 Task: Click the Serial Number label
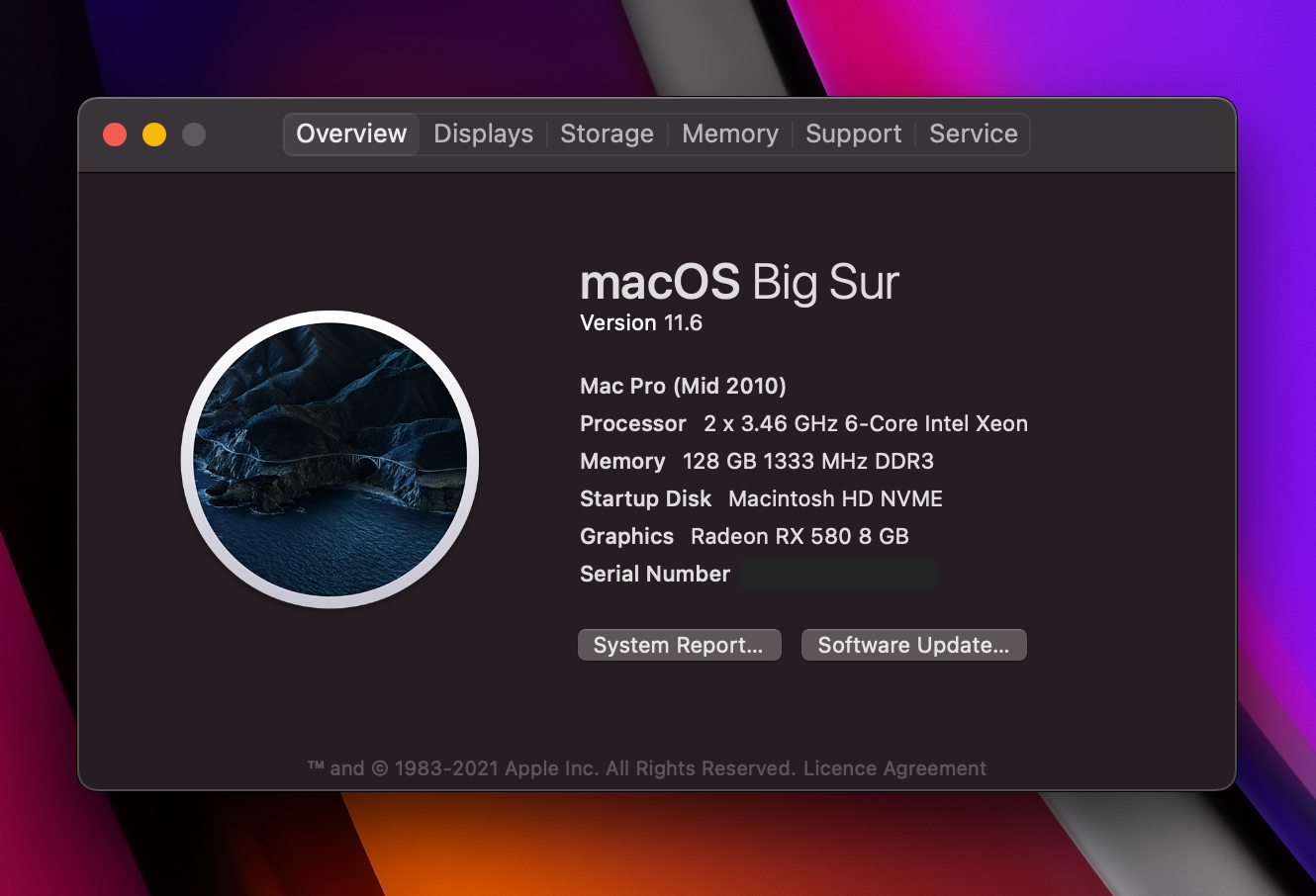click(x=655, y=574)
